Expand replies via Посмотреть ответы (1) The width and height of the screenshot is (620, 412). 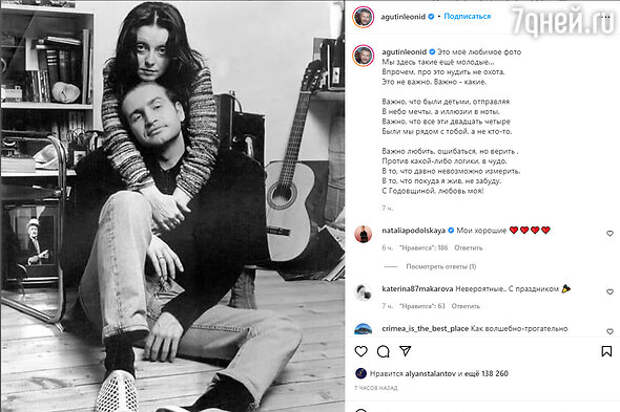click(441, 266)
